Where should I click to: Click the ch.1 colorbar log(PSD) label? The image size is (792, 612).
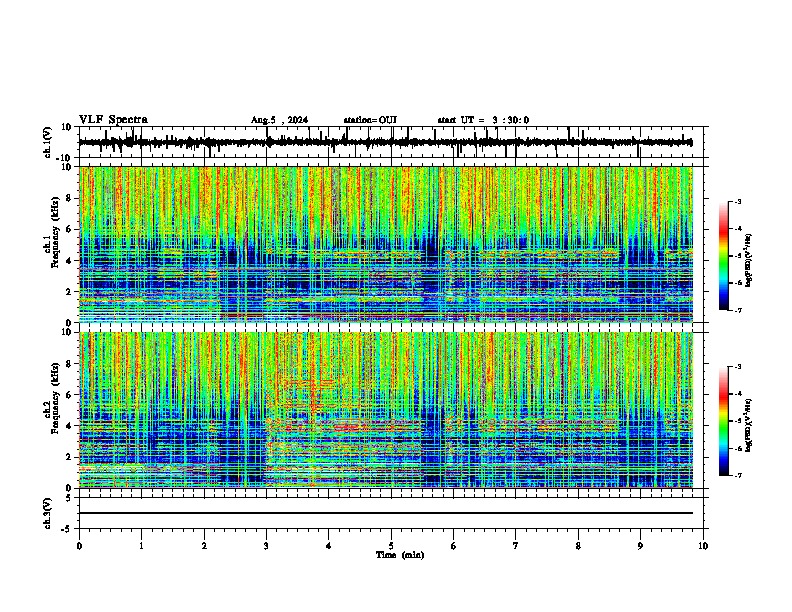pyautogui.click(x=749, y=260)
